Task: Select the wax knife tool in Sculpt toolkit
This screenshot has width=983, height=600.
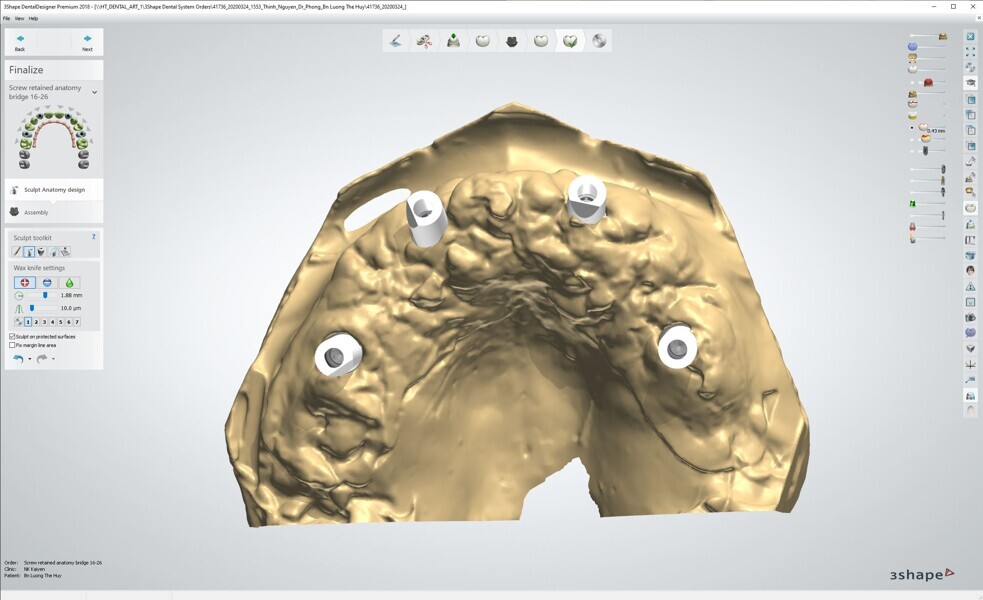Action: [x=29, y=252]
